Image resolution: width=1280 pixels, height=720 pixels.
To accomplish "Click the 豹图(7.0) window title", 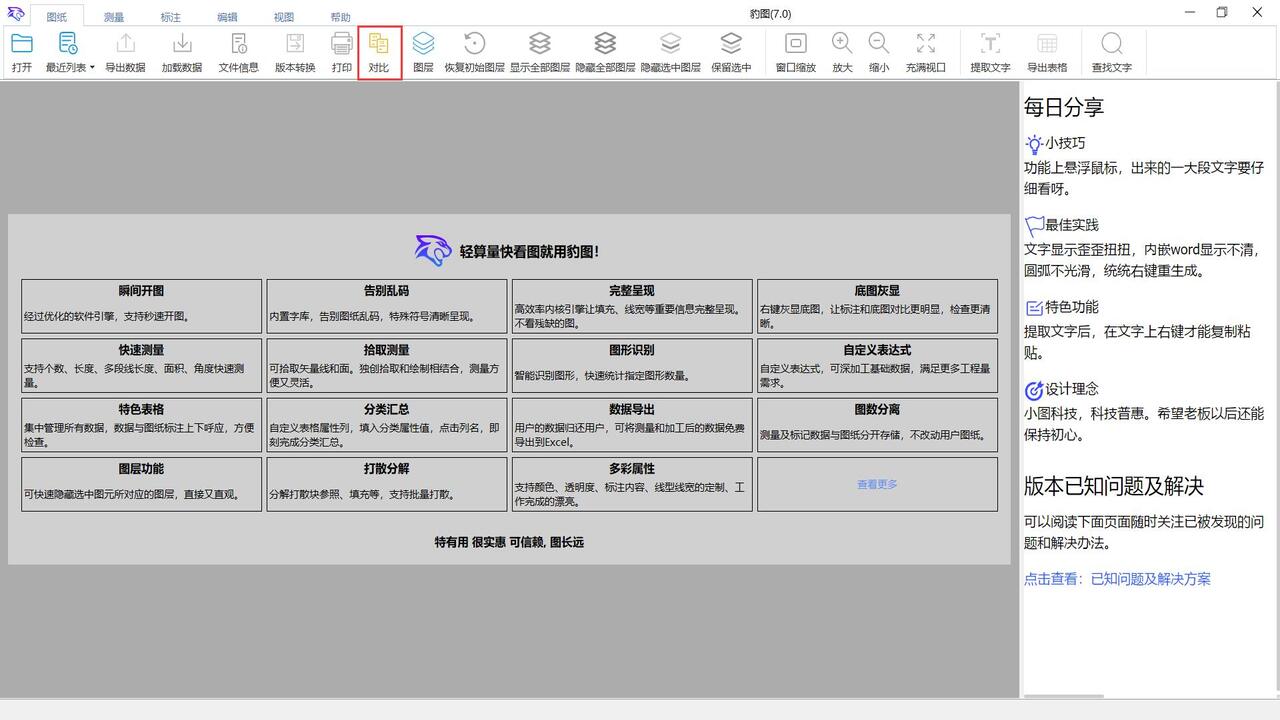I will pyautogui.click(x=769, y=13).
